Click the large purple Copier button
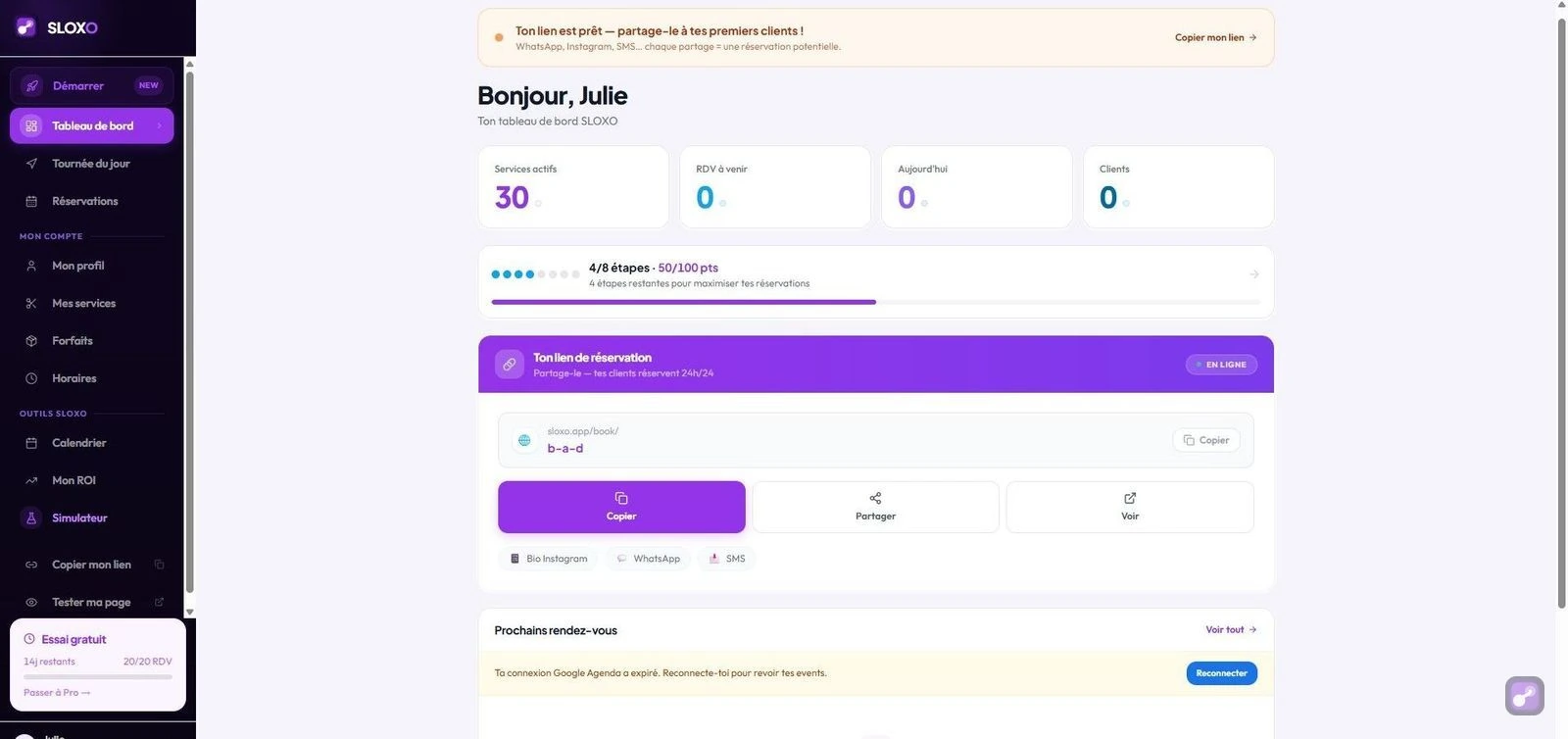The height and width of the screenshot is (739, 1568). click(x=621, y=507)
